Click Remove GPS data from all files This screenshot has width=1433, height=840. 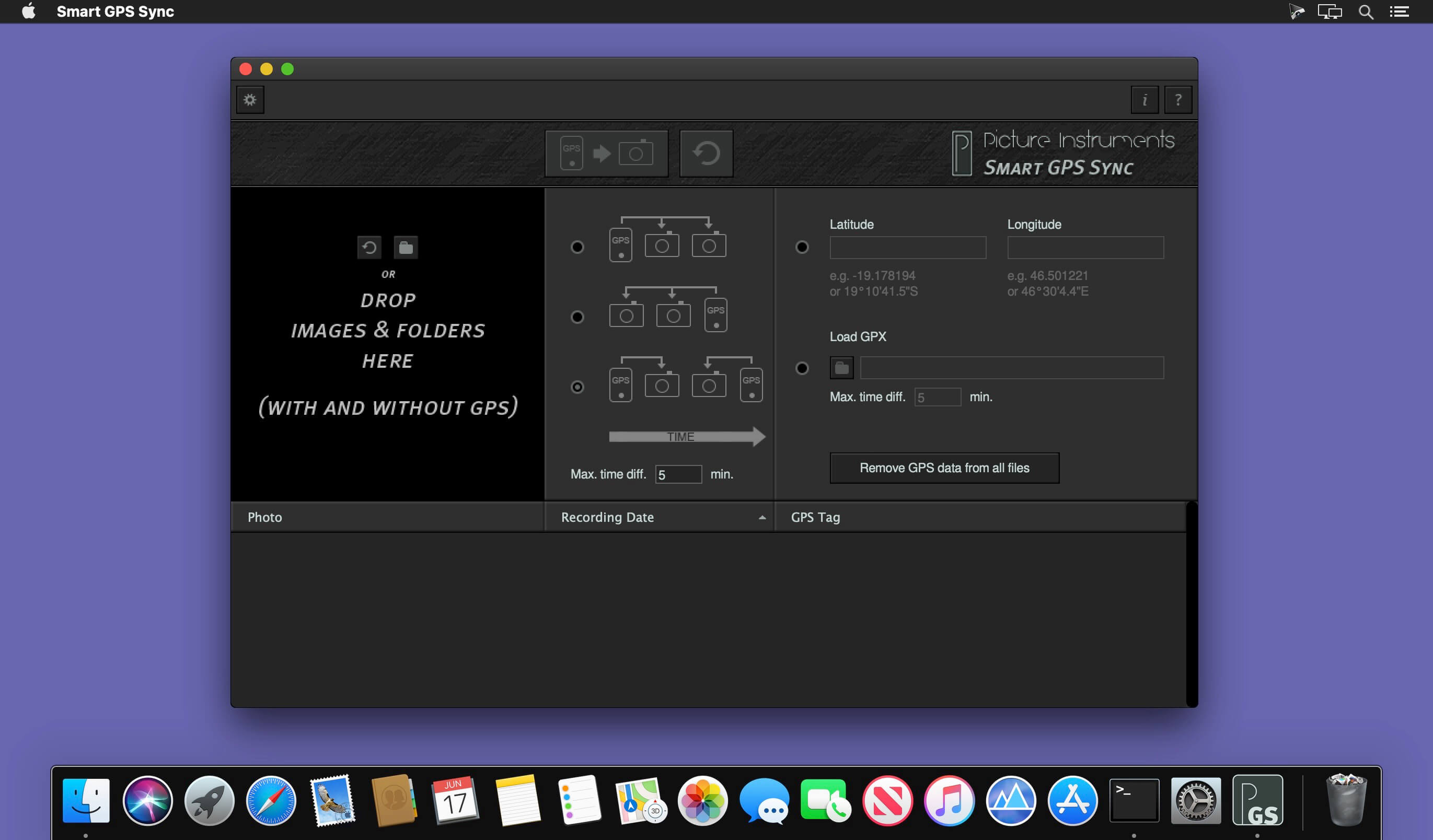coord(944,468)
